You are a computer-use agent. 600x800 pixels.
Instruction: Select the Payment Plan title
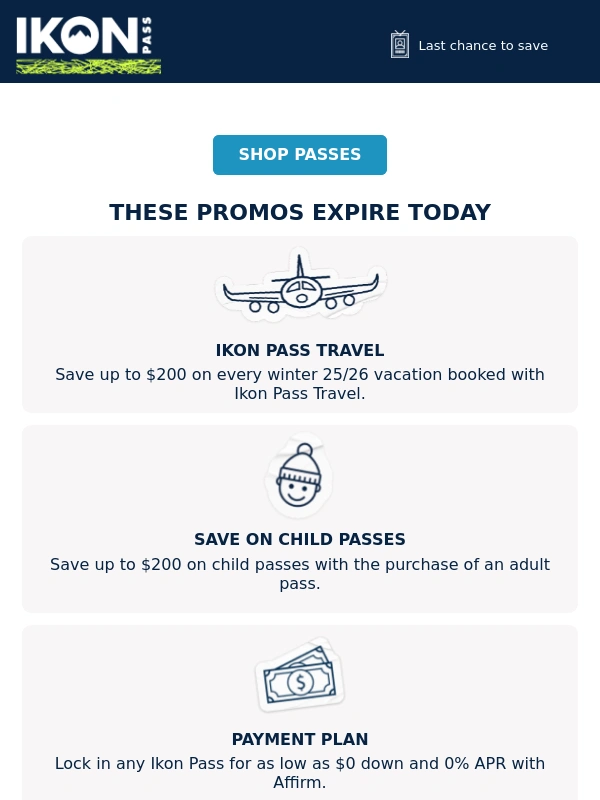tap(300, 740)
